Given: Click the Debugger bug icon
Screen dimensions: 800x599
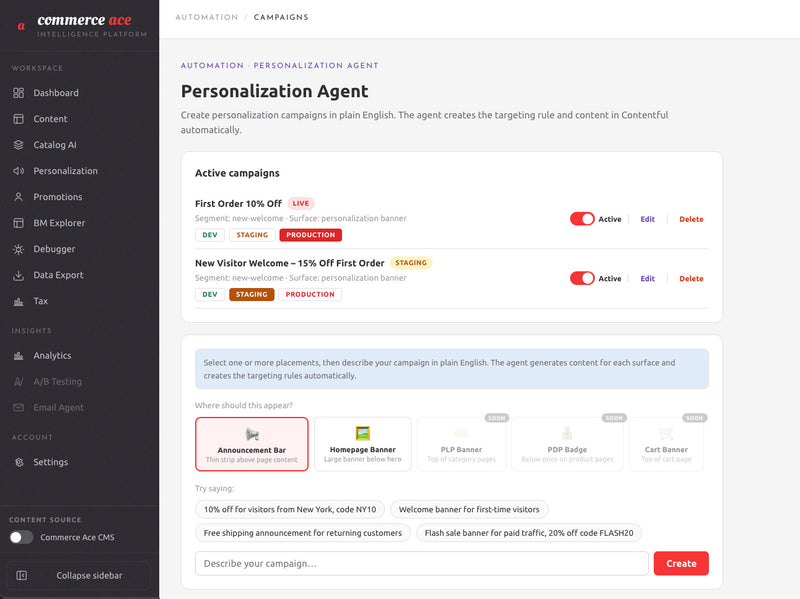Looking at the screenshot, I should click(x=18, y=249).
